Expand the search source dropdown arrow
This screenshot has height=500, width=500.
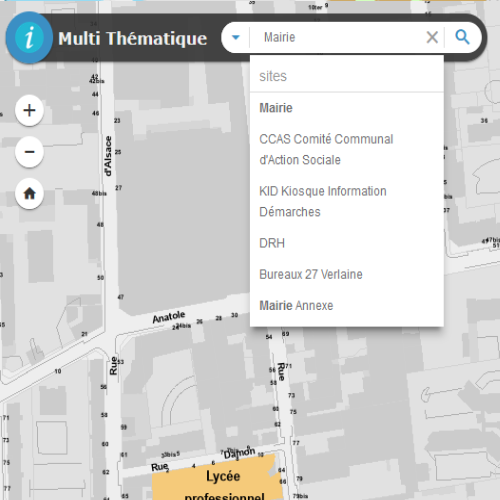click(x=236, y=37)
